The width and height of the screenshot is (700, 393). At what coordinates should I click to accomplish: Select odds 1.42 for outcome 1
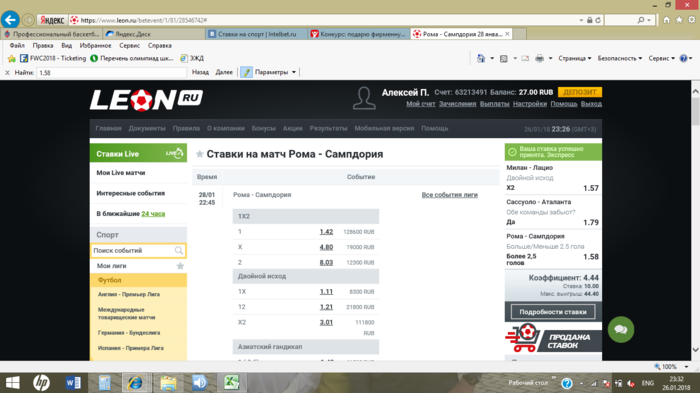[x=326, y=232]
